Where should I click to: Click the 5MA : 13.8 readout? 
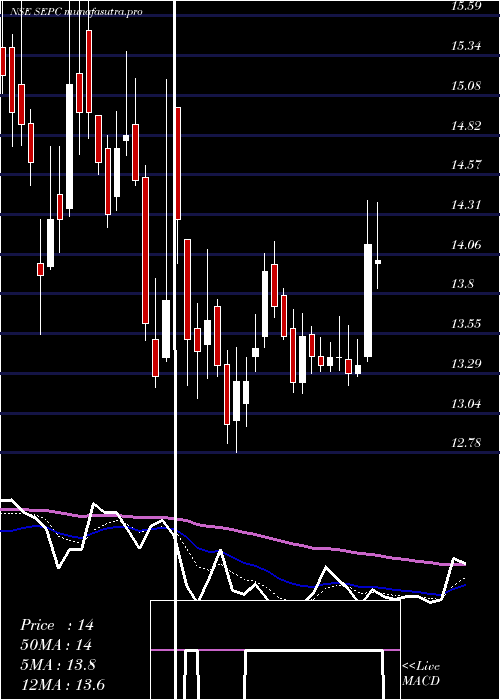58,665
